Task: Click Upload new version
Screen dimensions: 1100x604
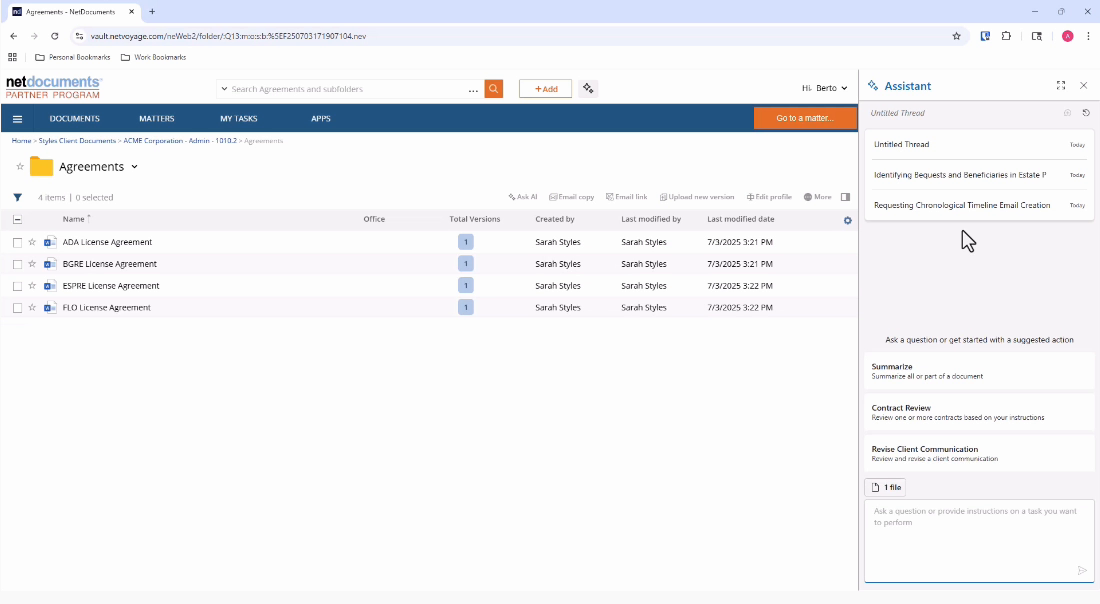Action: (x=697, y=197)
